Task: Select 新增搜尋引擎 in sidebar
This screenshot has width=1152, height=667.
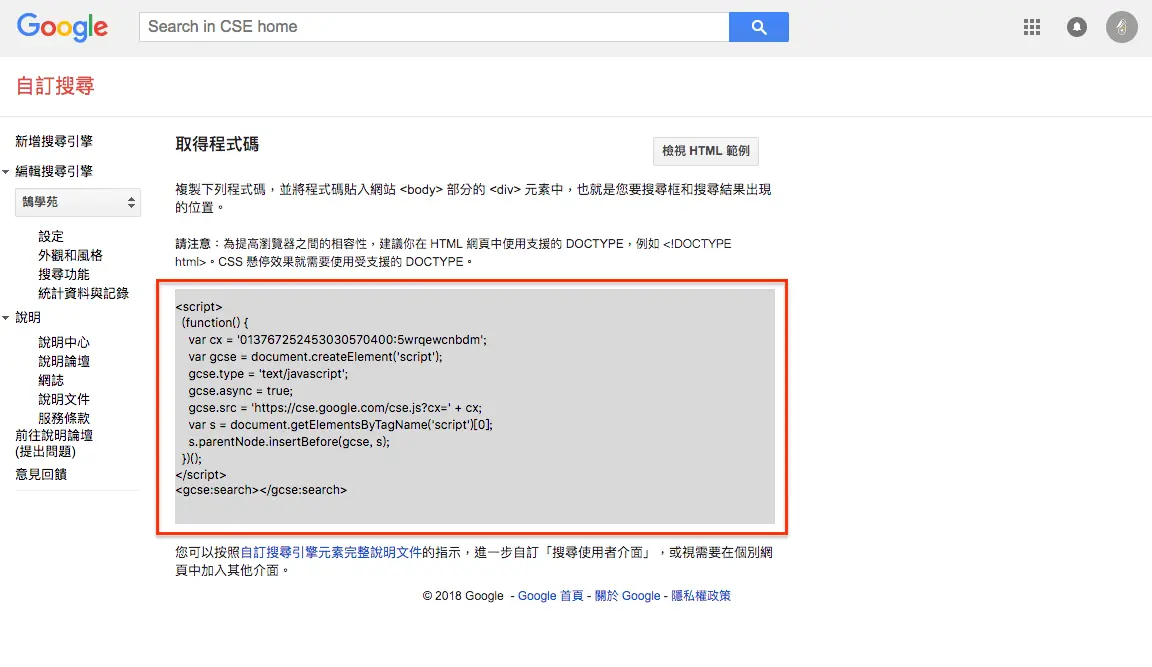Action: (x=54, y=141)
